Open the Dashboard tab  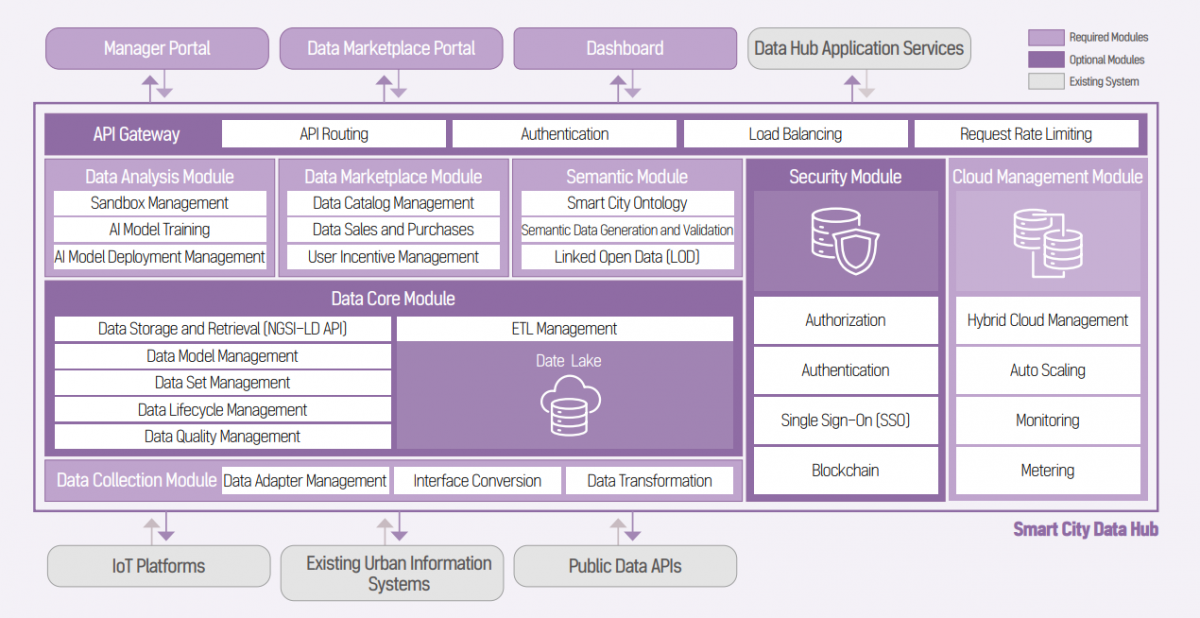tap(625, 47)
